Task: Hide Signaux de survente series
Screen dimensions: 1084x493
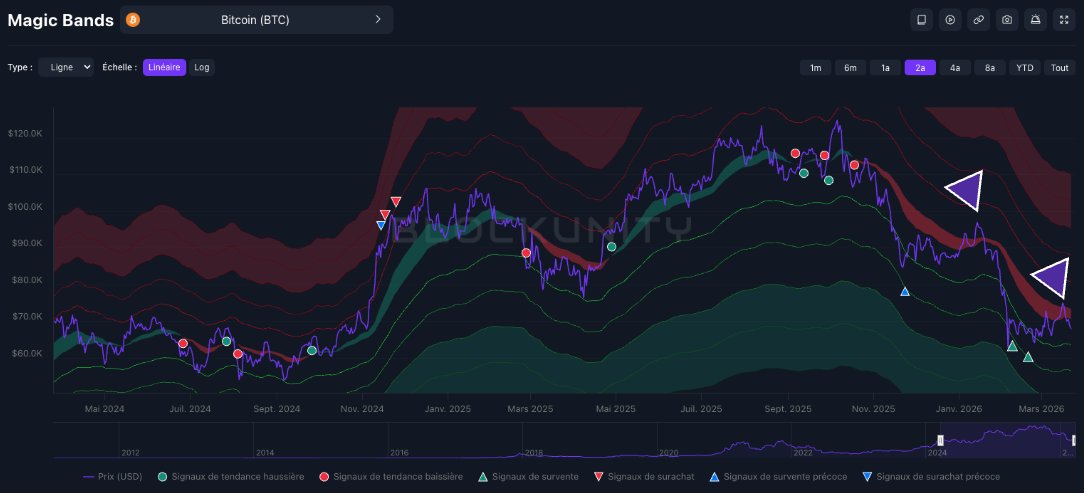Action: click(x=529, y=476)
